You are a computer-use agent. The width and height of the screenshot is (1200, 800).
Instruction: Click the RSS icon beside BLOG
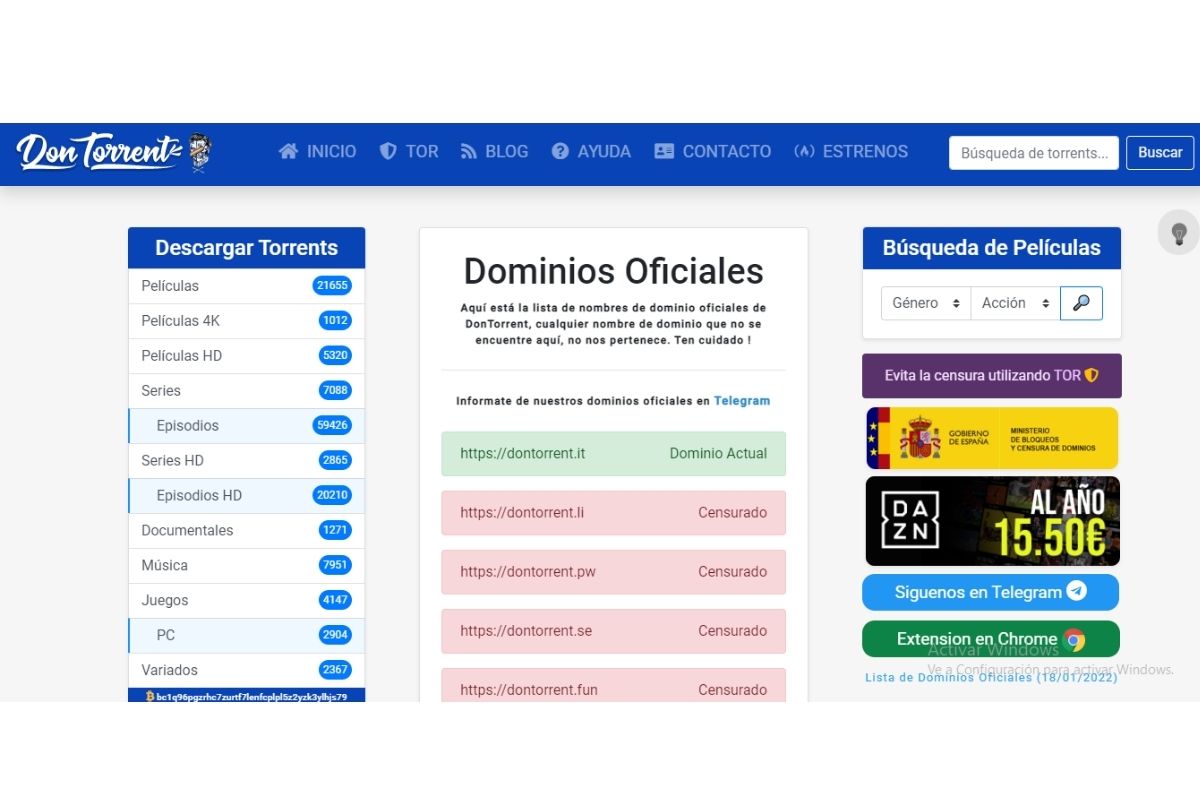tap(468, 152)
